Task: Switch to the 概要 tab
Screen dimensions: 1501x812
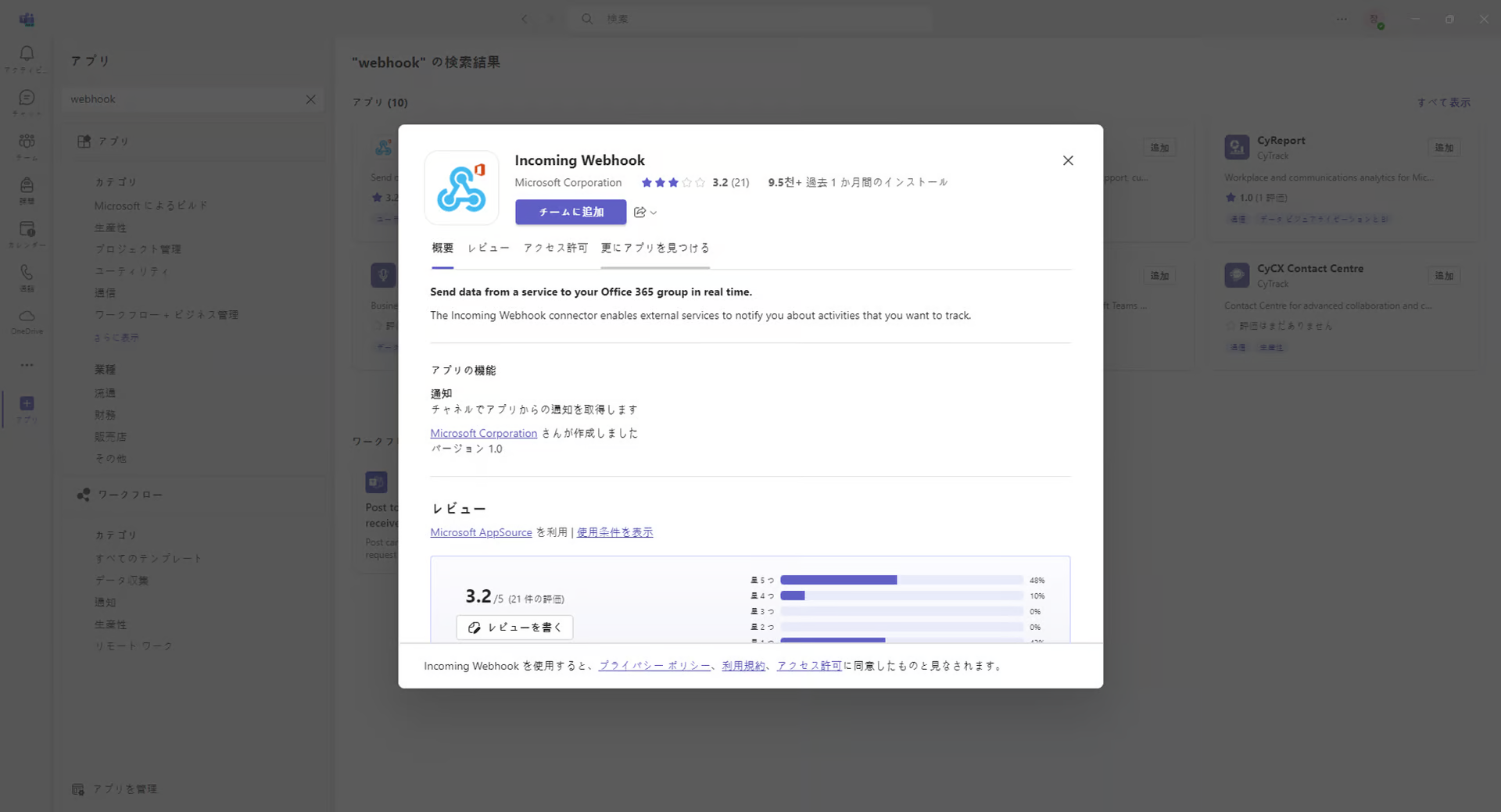Action: [442, 248]
